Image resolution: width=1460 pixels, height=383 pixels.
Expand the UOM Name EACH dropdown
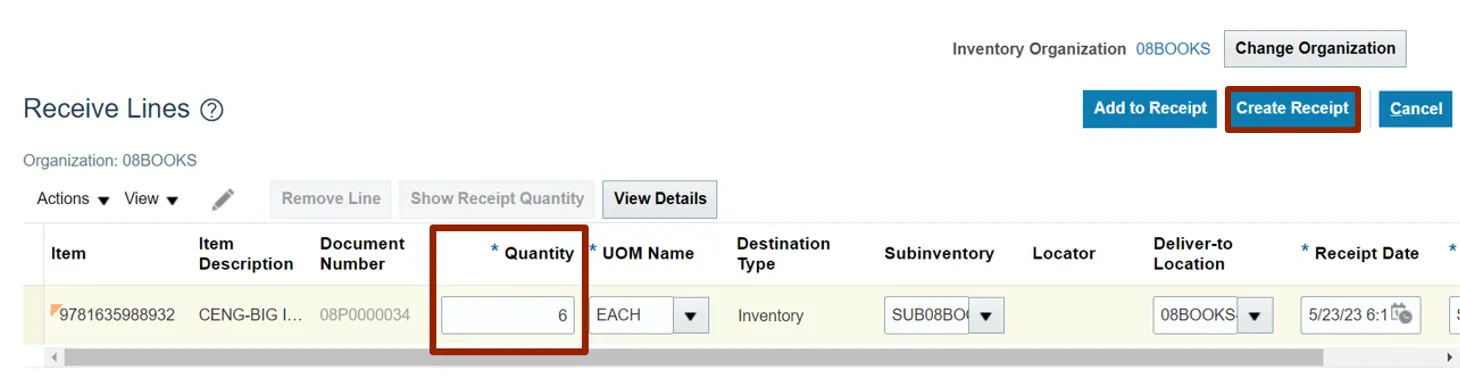point(690,315)
